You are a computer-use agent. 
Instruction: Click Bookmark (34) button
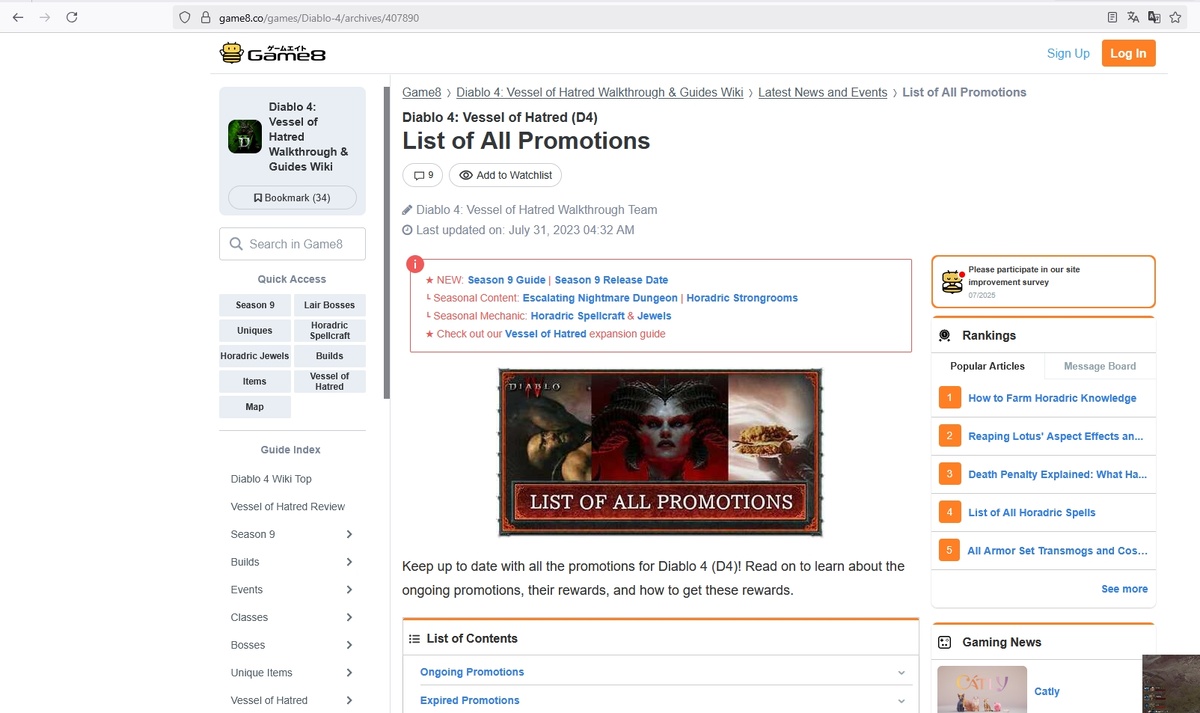[292, 198]
